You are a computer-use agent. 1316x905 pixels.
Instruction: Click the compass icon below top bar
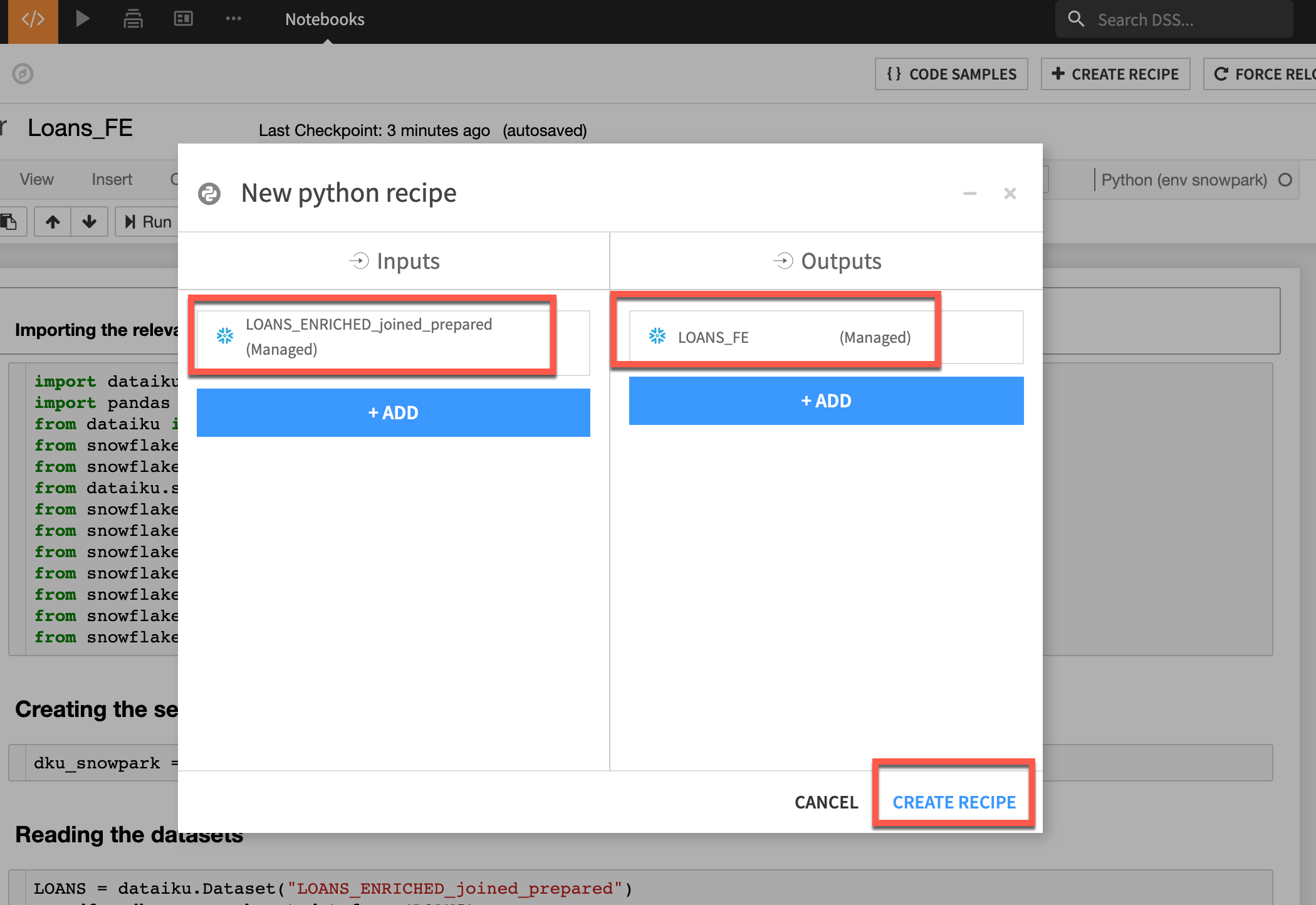click(23, 74)
